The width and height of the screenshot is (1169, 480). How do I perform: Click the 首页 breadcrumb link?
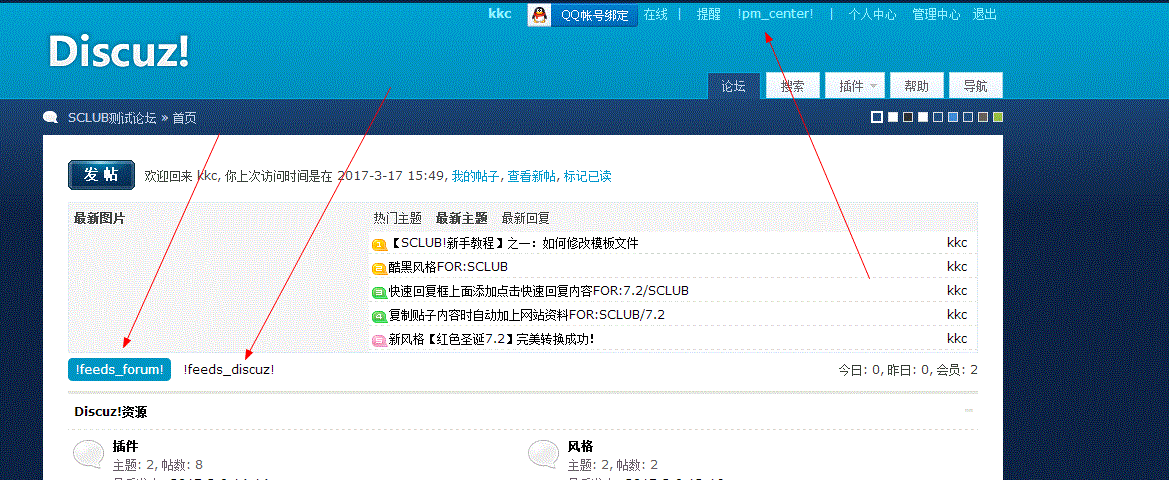pyautogui.click(x=184, y=118)
